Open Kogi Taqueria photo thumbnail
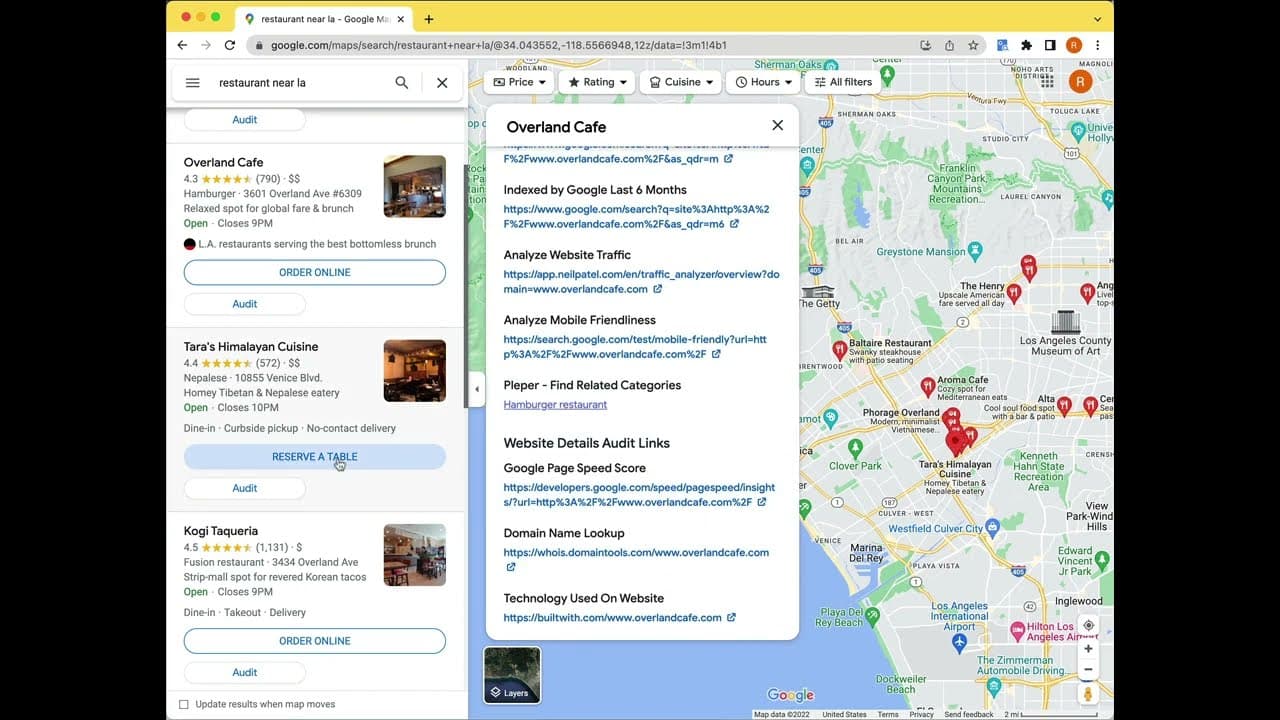 point(415,555)
